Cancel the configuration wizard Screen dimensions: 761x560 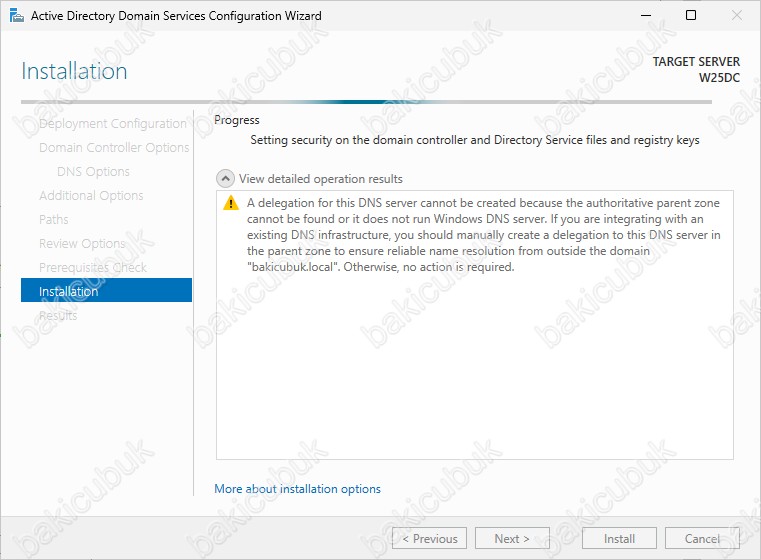click(x=702, y=538)
